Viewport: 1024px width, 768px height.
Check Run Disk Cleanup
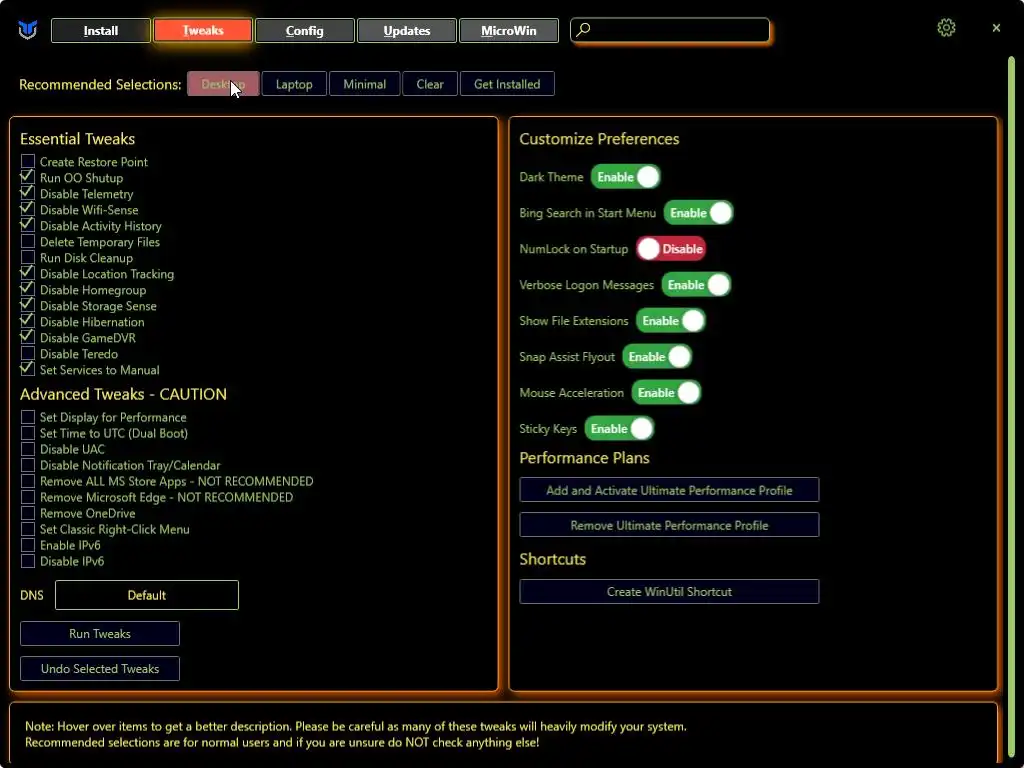pos(27,257)
